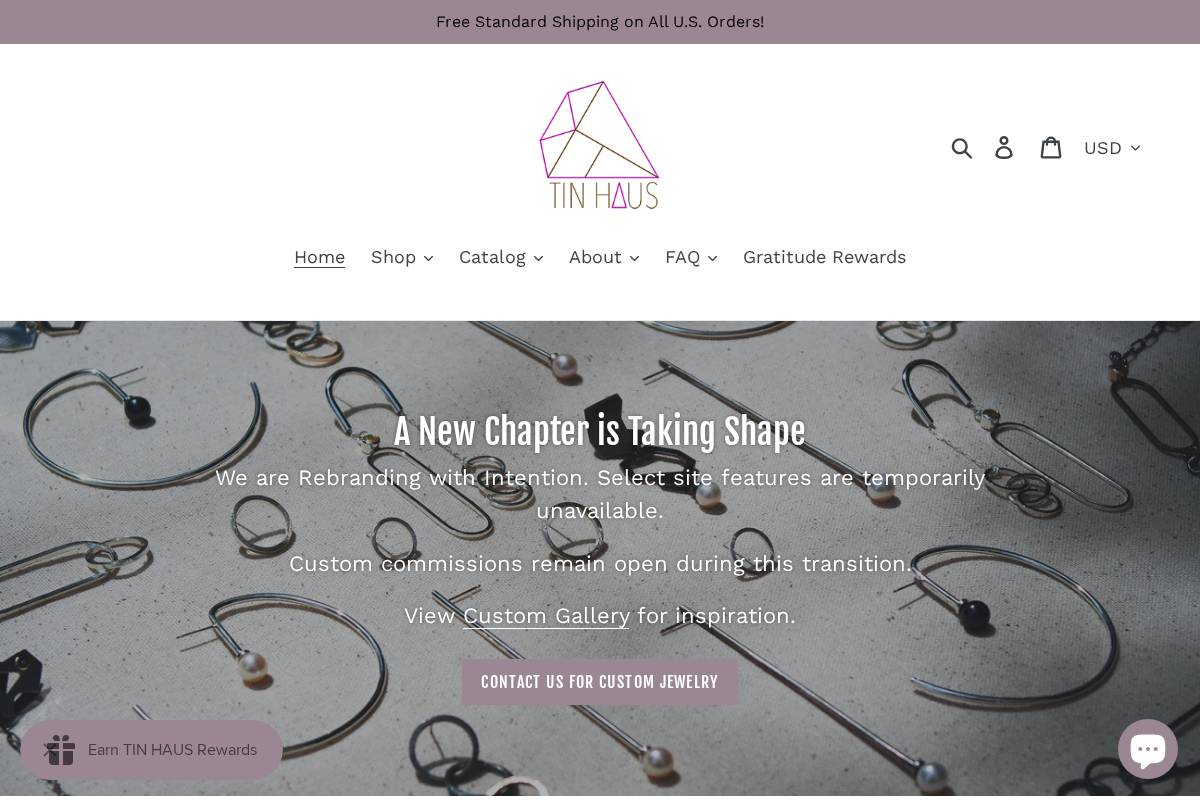Follow the Custom Gallery link
The width and height of the screenshot is (1200, 800).
546,616
